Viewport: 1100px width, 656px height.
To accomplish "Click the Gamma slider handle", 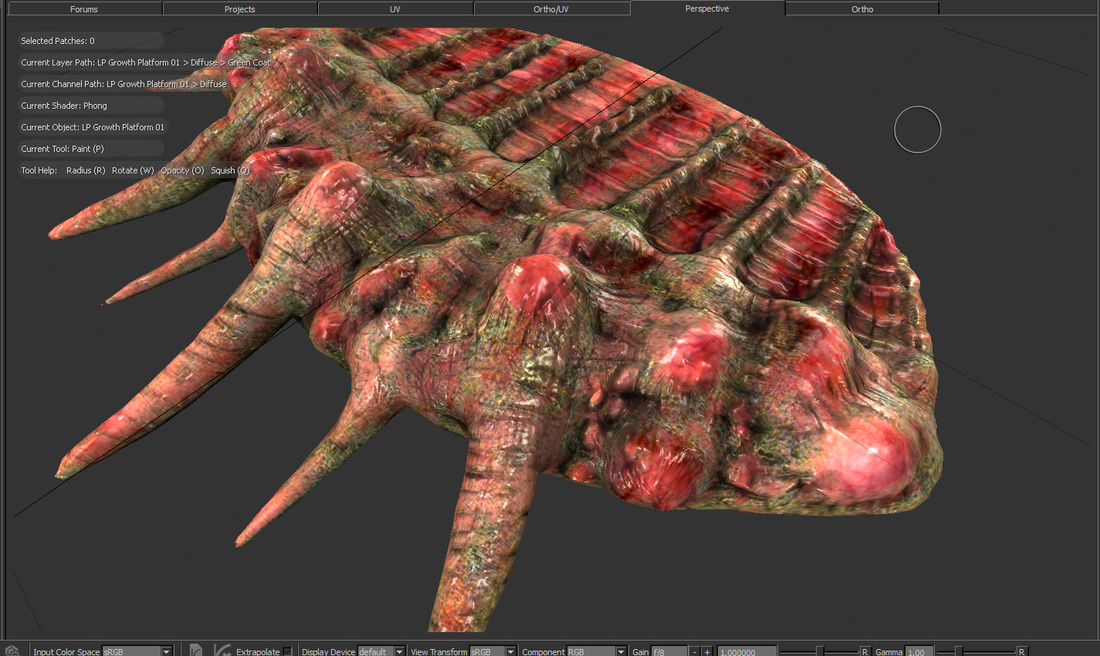I will click(958, 652).
